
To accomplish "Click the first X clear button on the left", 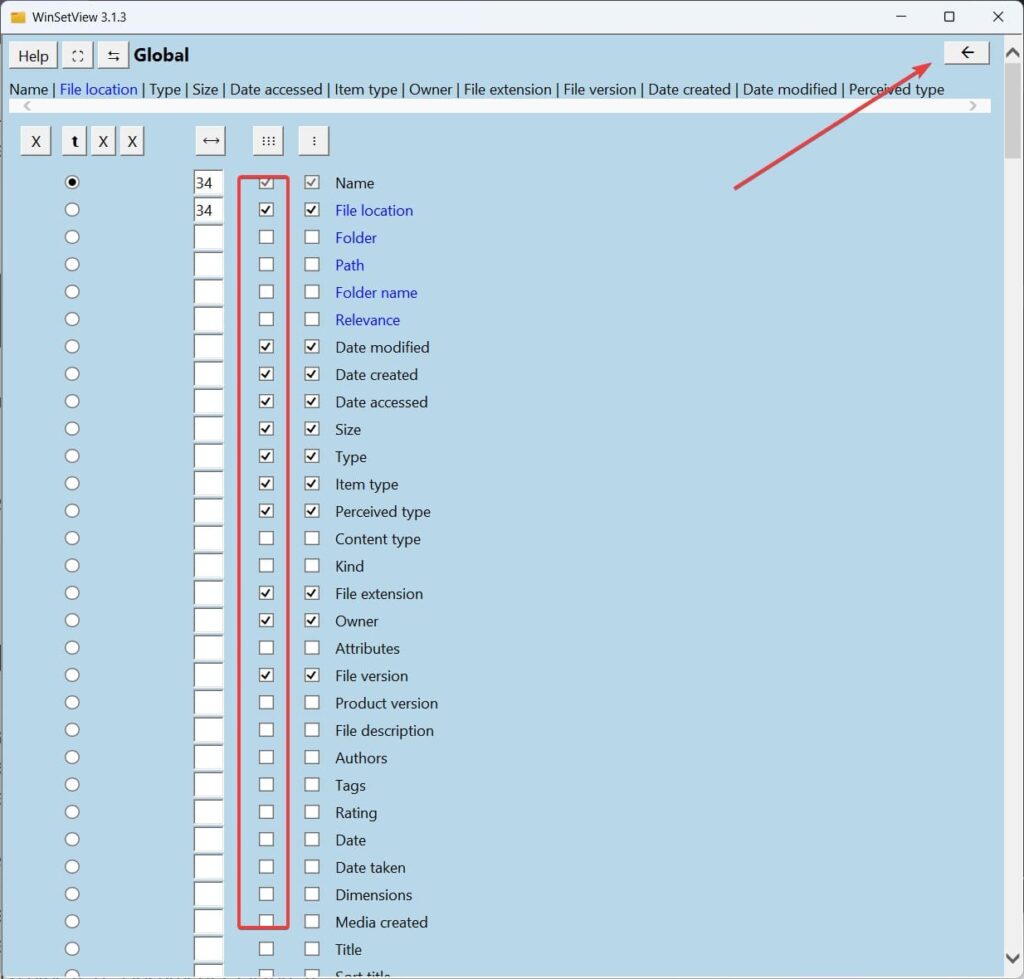I will click(x=35, y=141).
